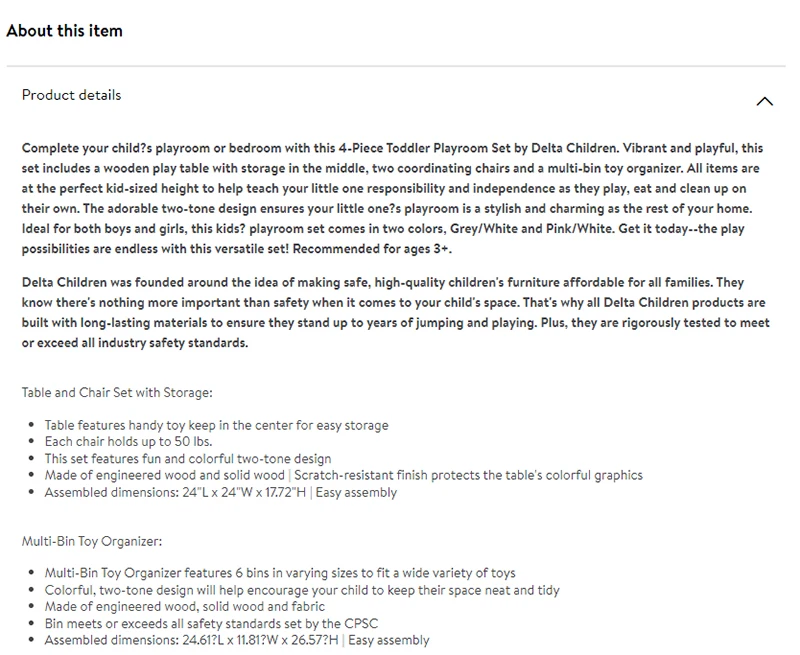Click the About this item heading
800x655 pixels.
point(64,31)
